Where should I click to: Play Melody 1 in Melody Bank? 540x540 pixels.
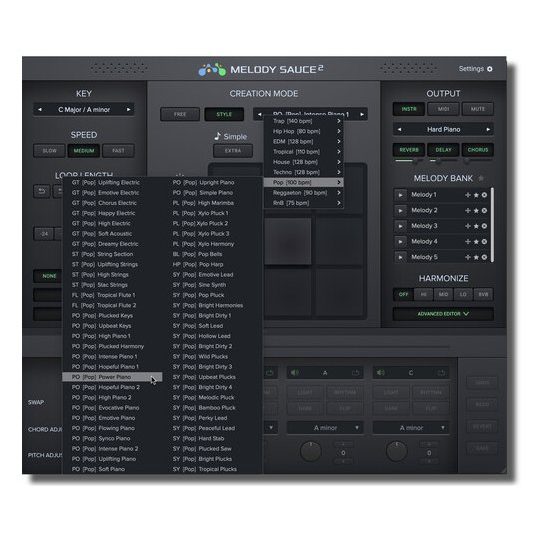[400, 195]
